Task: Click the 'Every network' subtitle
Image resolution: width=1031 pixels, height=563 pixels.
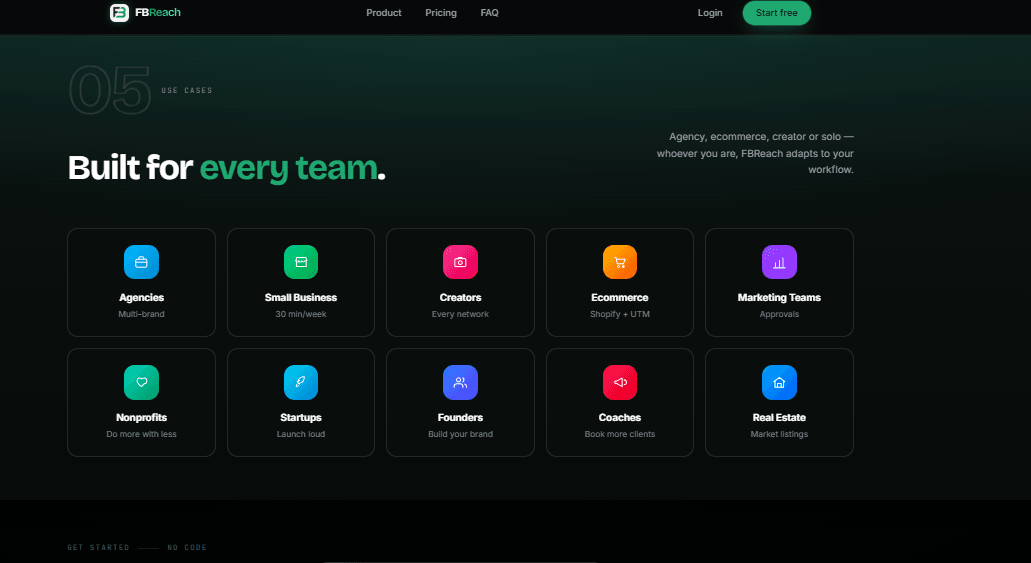Action: point(460,314)
